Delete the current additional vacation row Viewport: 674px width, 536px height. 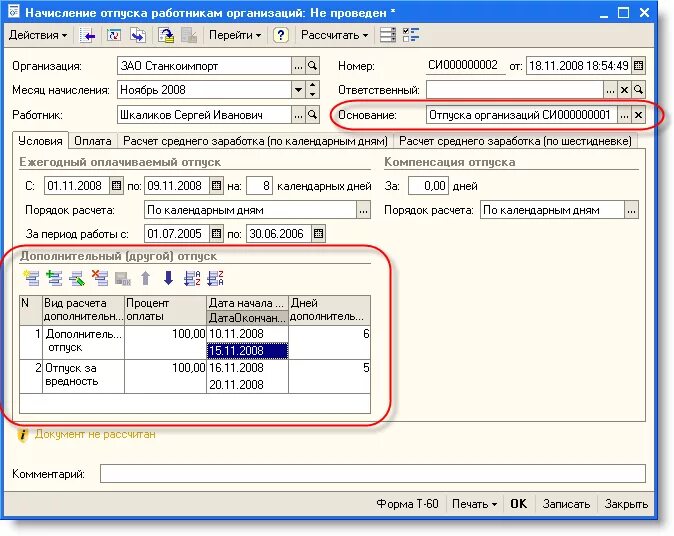[100, 278]
